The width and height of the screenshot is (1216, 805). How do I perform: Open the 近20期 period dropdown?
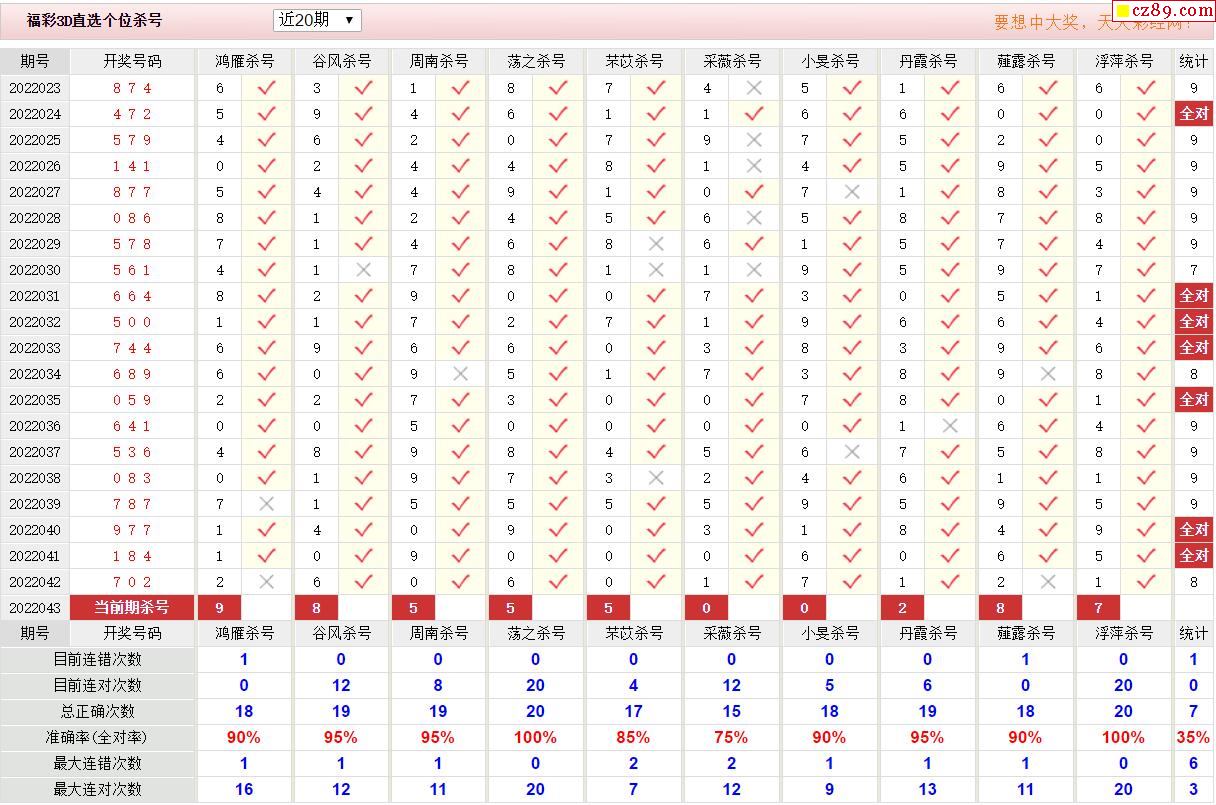point(317,20)
